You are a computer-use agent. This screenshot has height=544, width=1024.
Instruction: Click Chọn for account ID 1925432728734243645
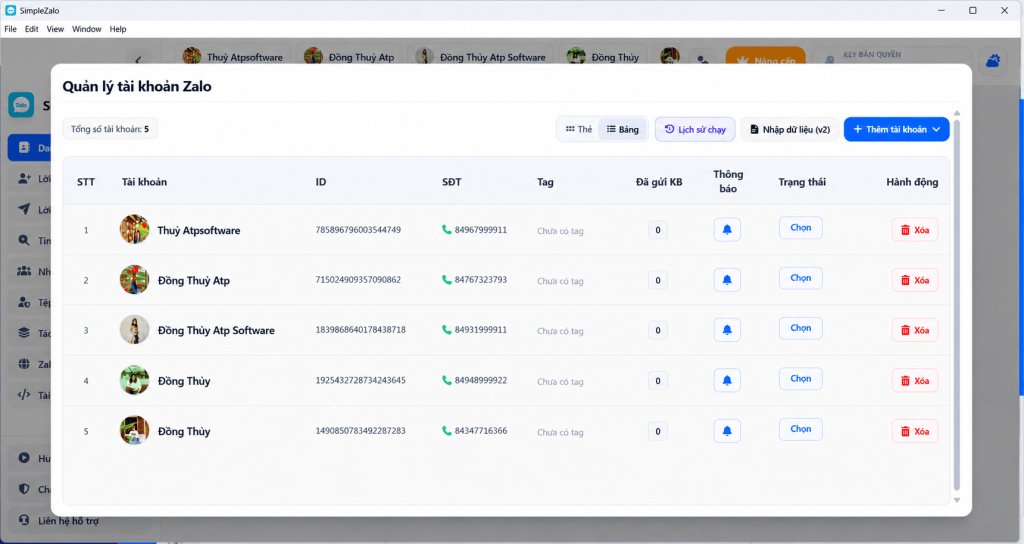[x=801, y=379]
